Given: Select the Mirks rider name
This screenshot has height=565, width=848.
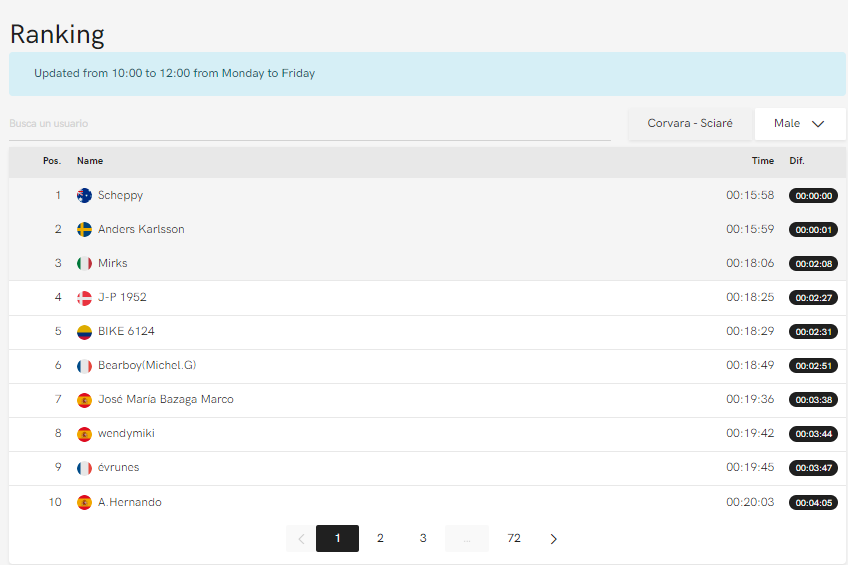Looking at the screenshot, I should point(112,263).
